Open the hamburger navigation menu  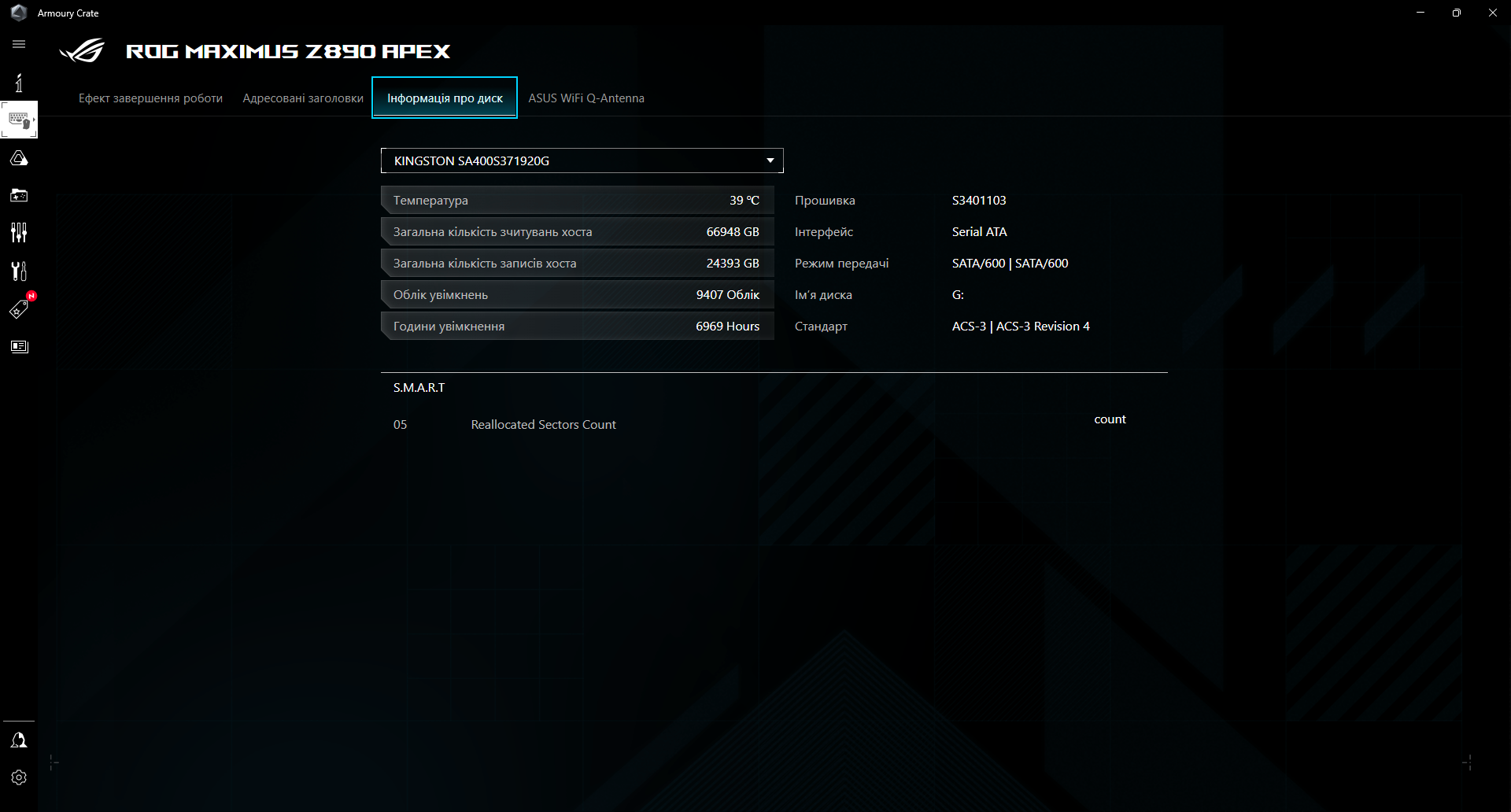coord(19,44)
